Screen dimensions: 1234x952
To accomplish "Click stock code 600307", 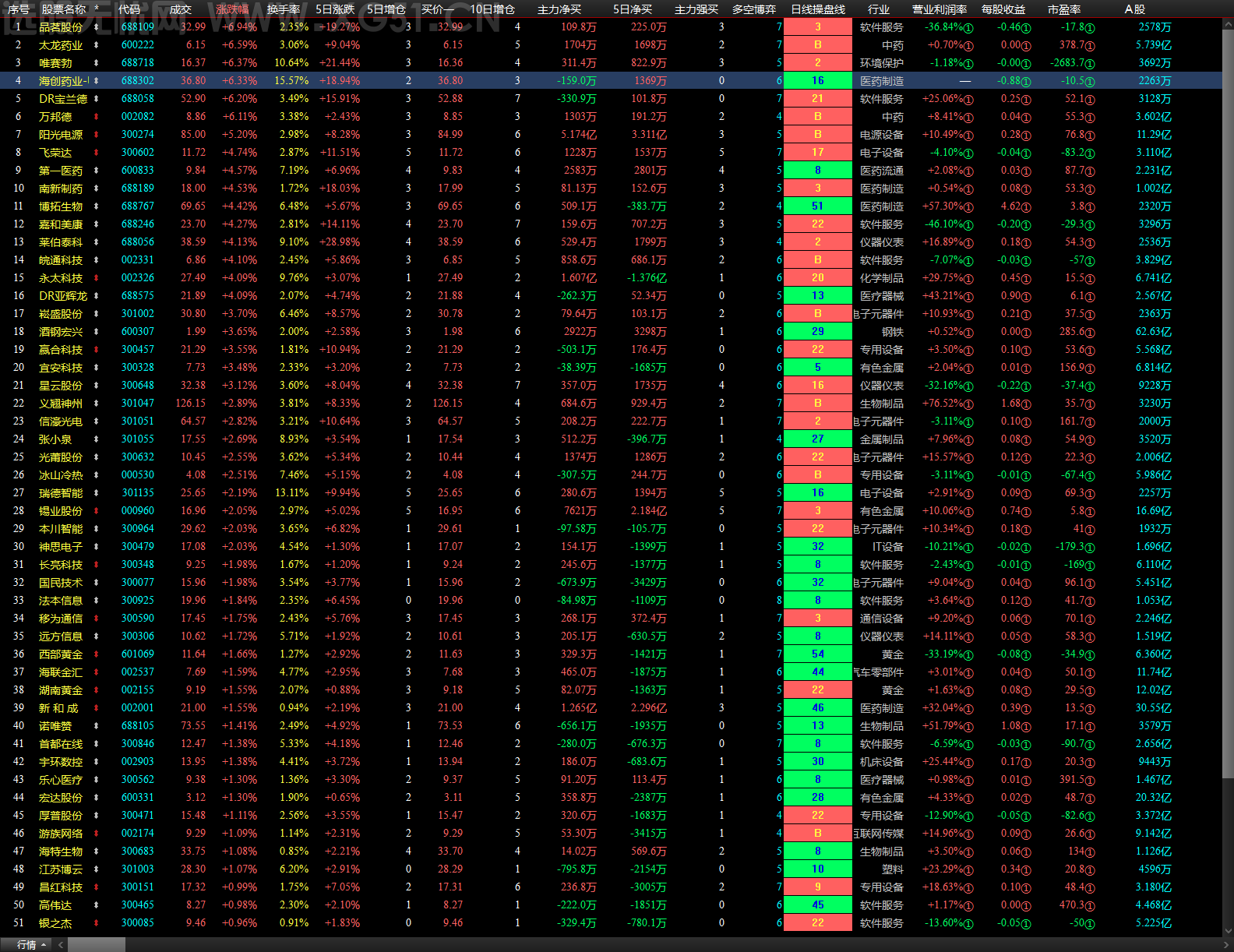I will point(138,332).
